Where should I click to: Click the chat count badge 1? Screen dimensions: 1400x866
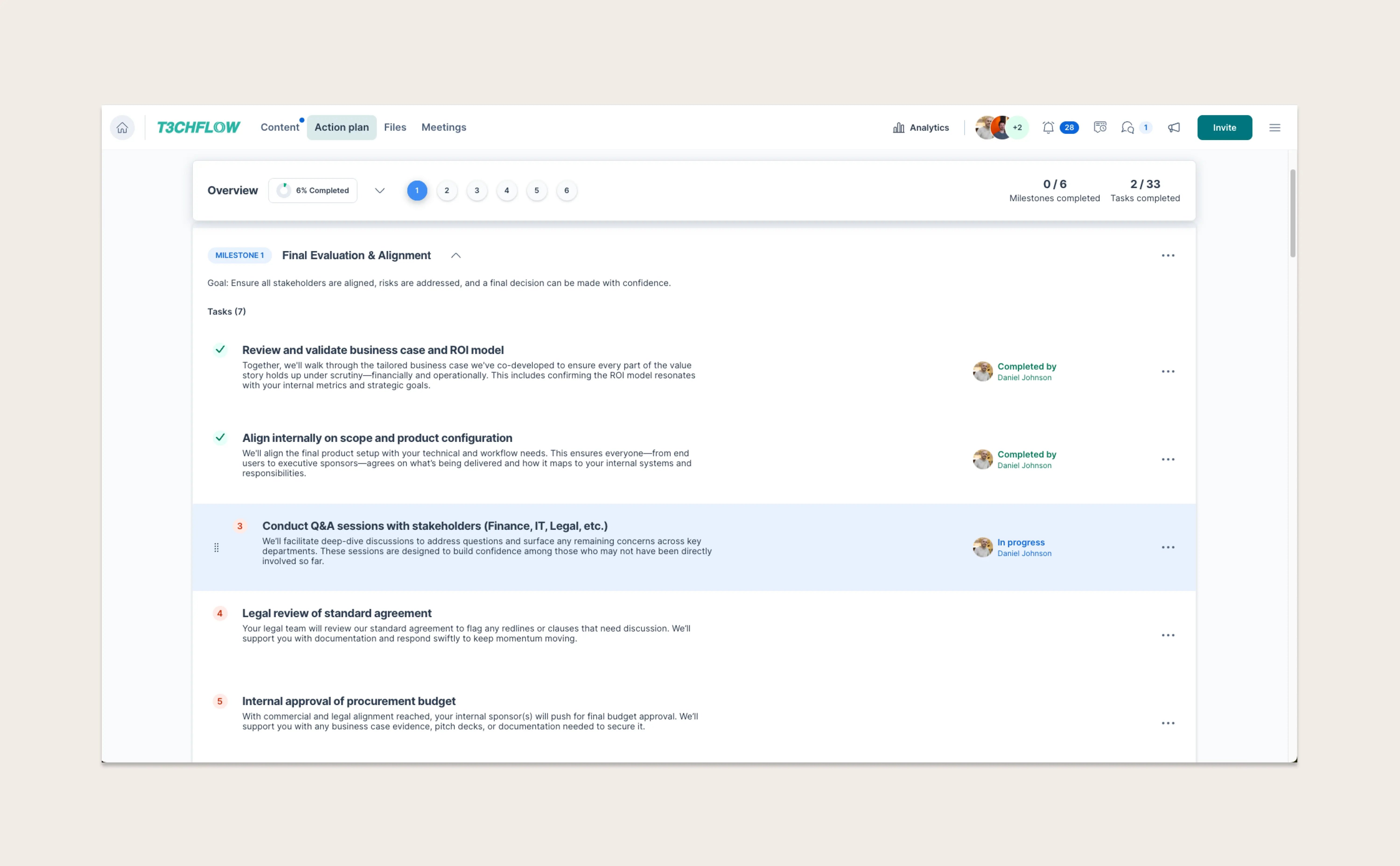pyautogui.click(x=1145, y=128)
